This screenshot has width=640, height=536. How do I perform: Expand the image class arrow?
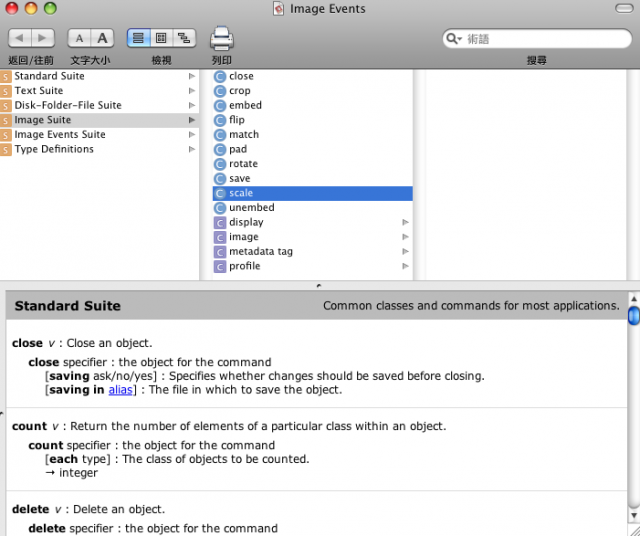tap(405, 237)
